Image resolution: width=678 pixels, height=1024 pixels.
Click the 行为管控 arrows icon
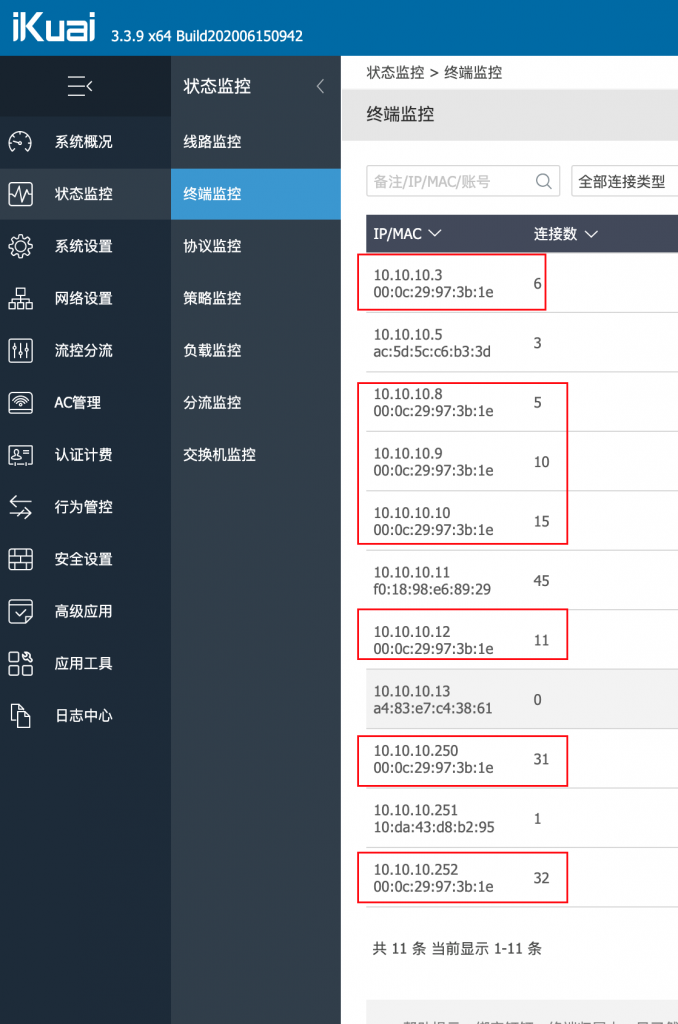pyautogui.click(x=20, y=507)
